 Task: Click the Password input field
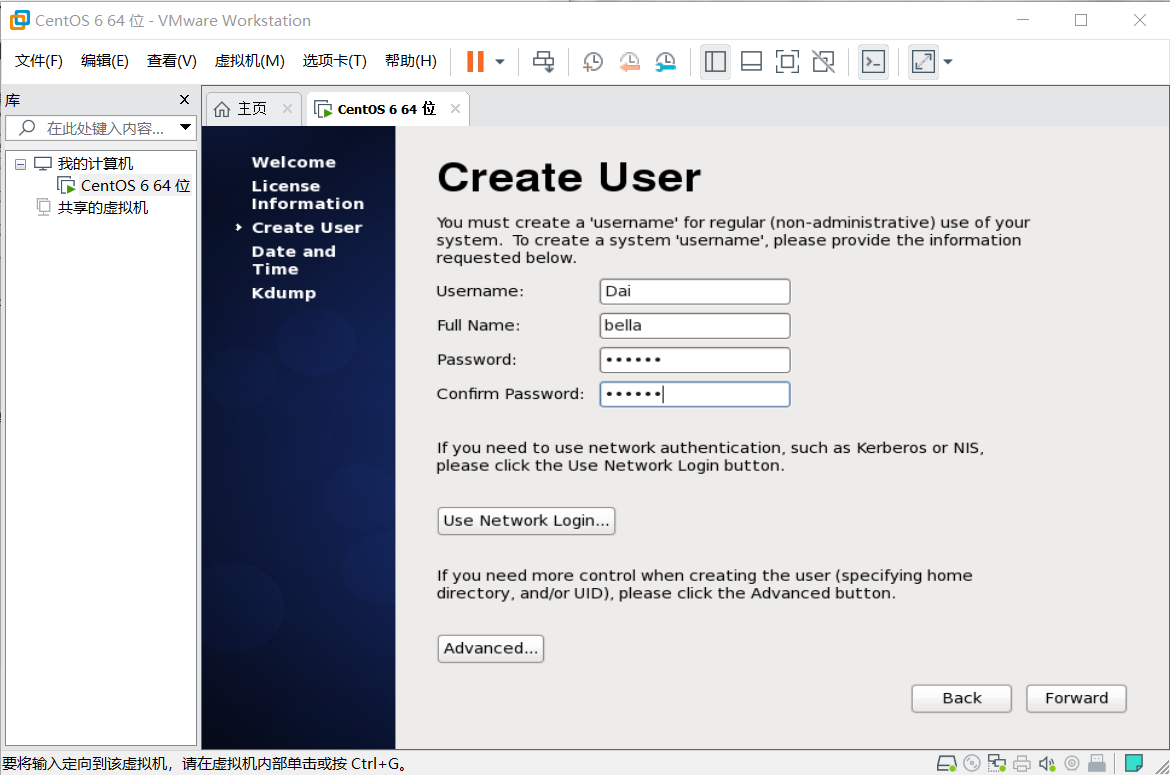695,360
